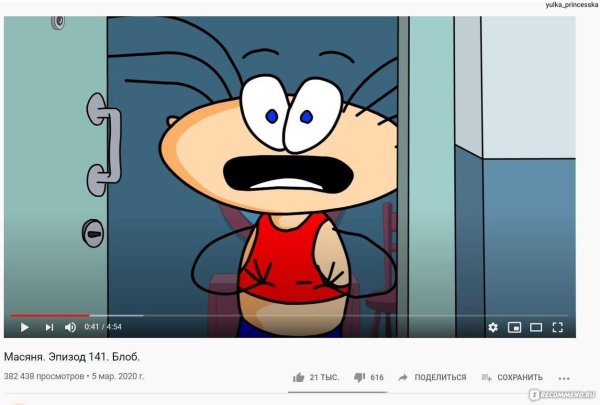Open video settings gear
Viewport: 600px width, 405px height.
pyautogui.click(x=493, y=327)
